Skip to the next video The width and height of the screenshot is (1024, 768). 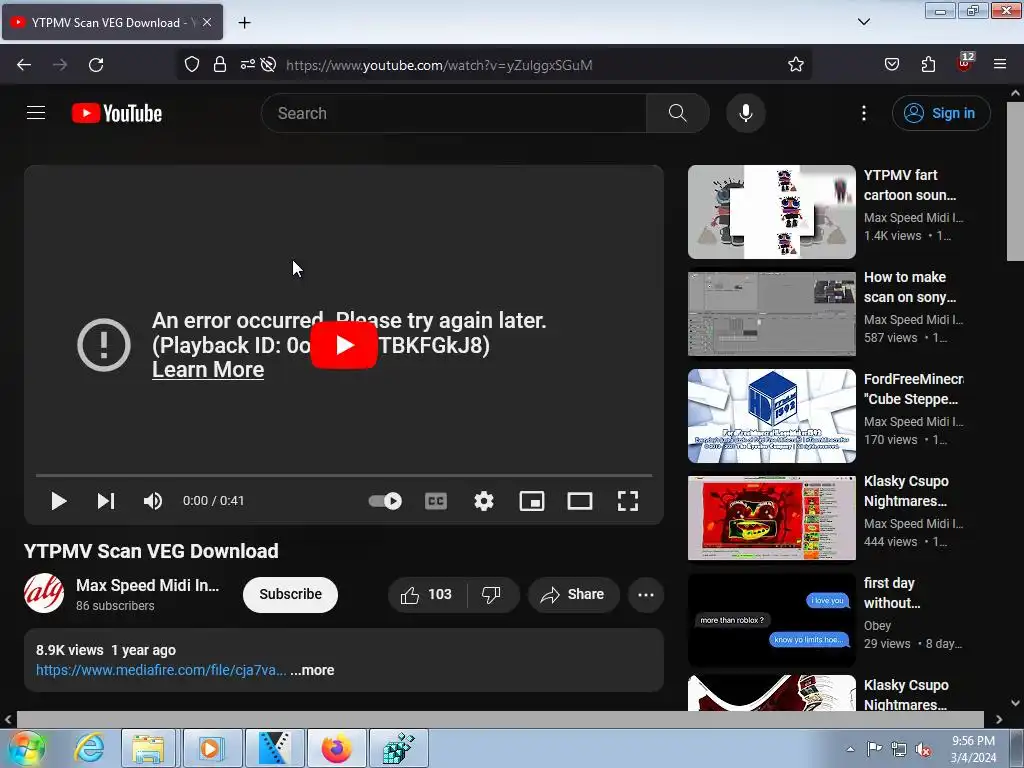pyautogui.click(x=106, y=501)
